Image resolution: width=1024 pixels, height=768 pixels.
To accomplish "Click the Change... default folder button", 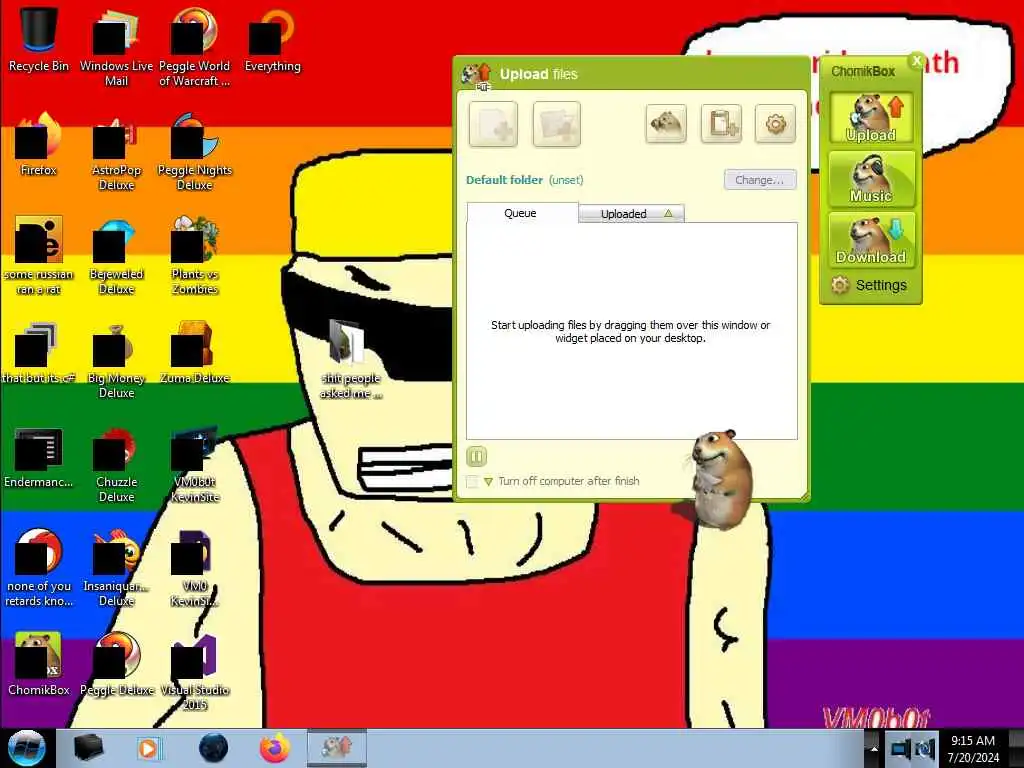I will [x=760, y=180].
